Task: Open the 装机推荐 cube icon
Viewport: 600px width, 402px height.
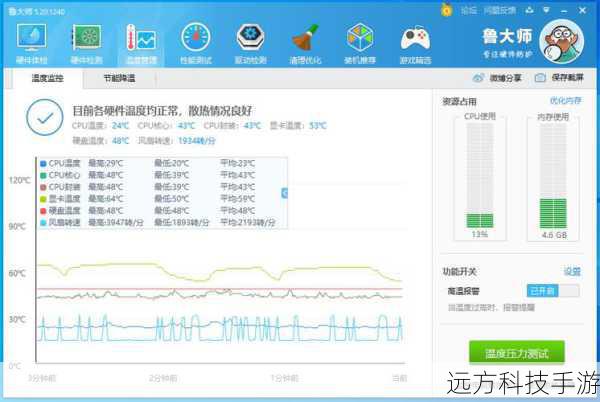Action: 360,37
